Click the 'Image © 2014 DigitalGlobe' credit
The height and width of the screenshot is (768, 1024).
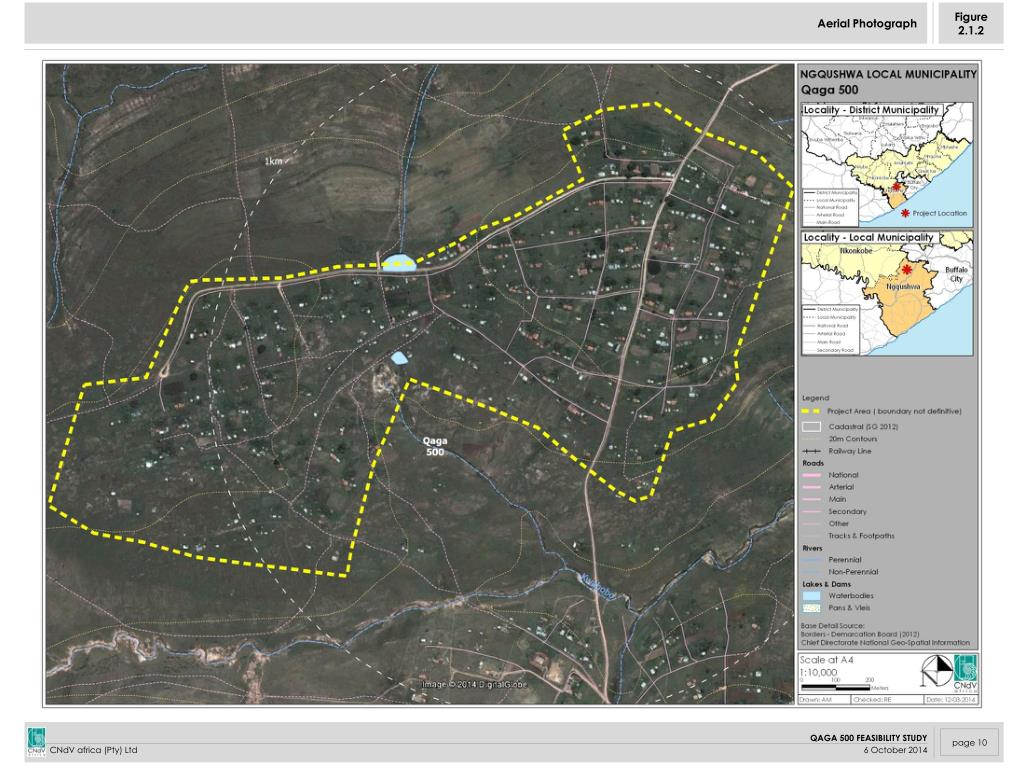click(474, 684)
